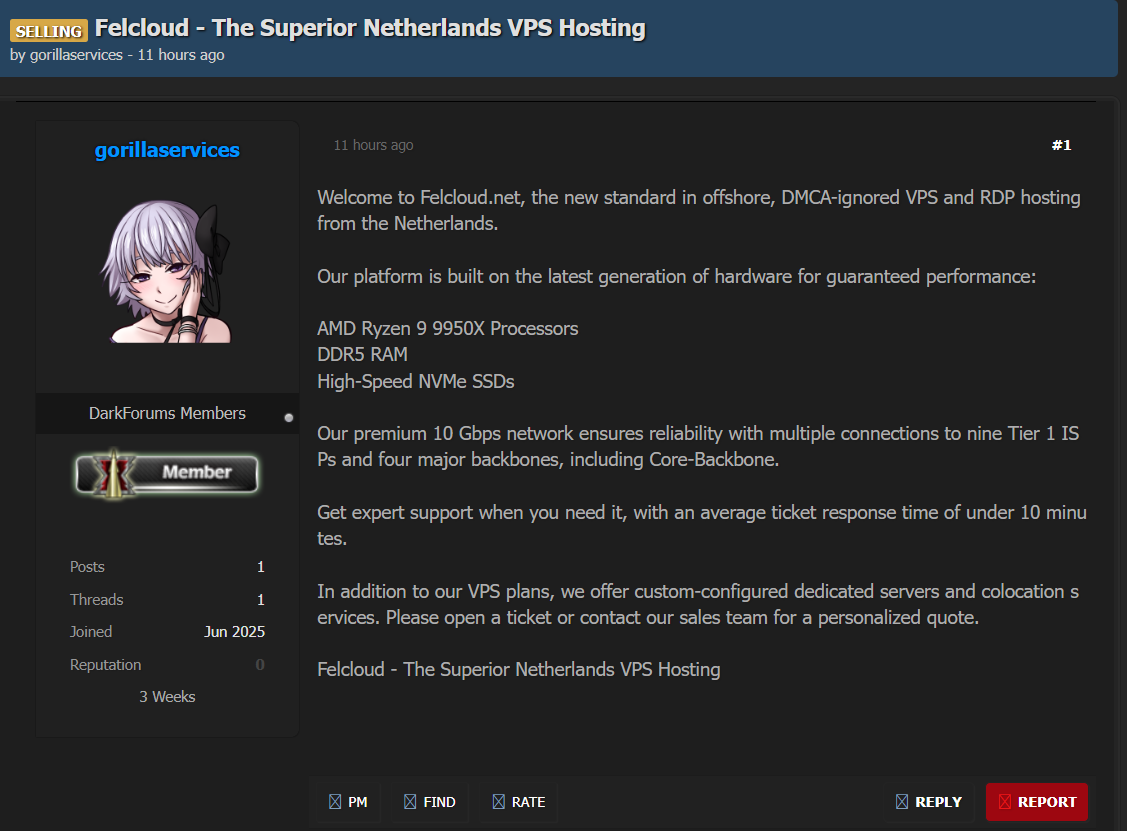Viewport: 1127px width, 831px height.
Task: Click the Posts count value
Action: (261, 567)
